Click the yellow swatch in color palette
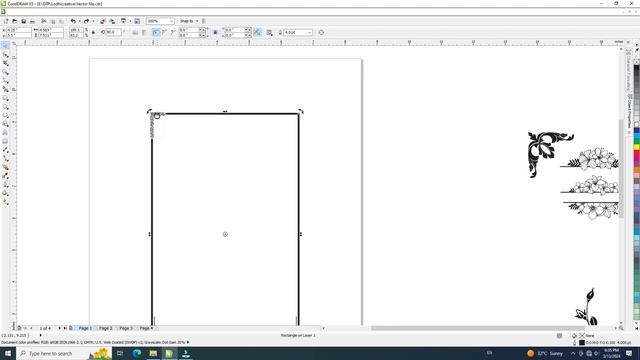Screen dimensions: 640x360 (x=637, y=147)
